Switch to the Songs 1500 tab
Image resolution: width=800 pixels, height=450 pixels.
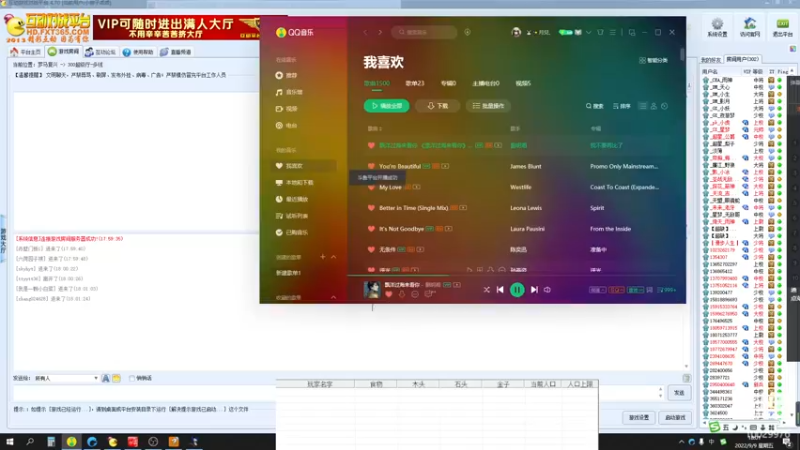[377, 83]
